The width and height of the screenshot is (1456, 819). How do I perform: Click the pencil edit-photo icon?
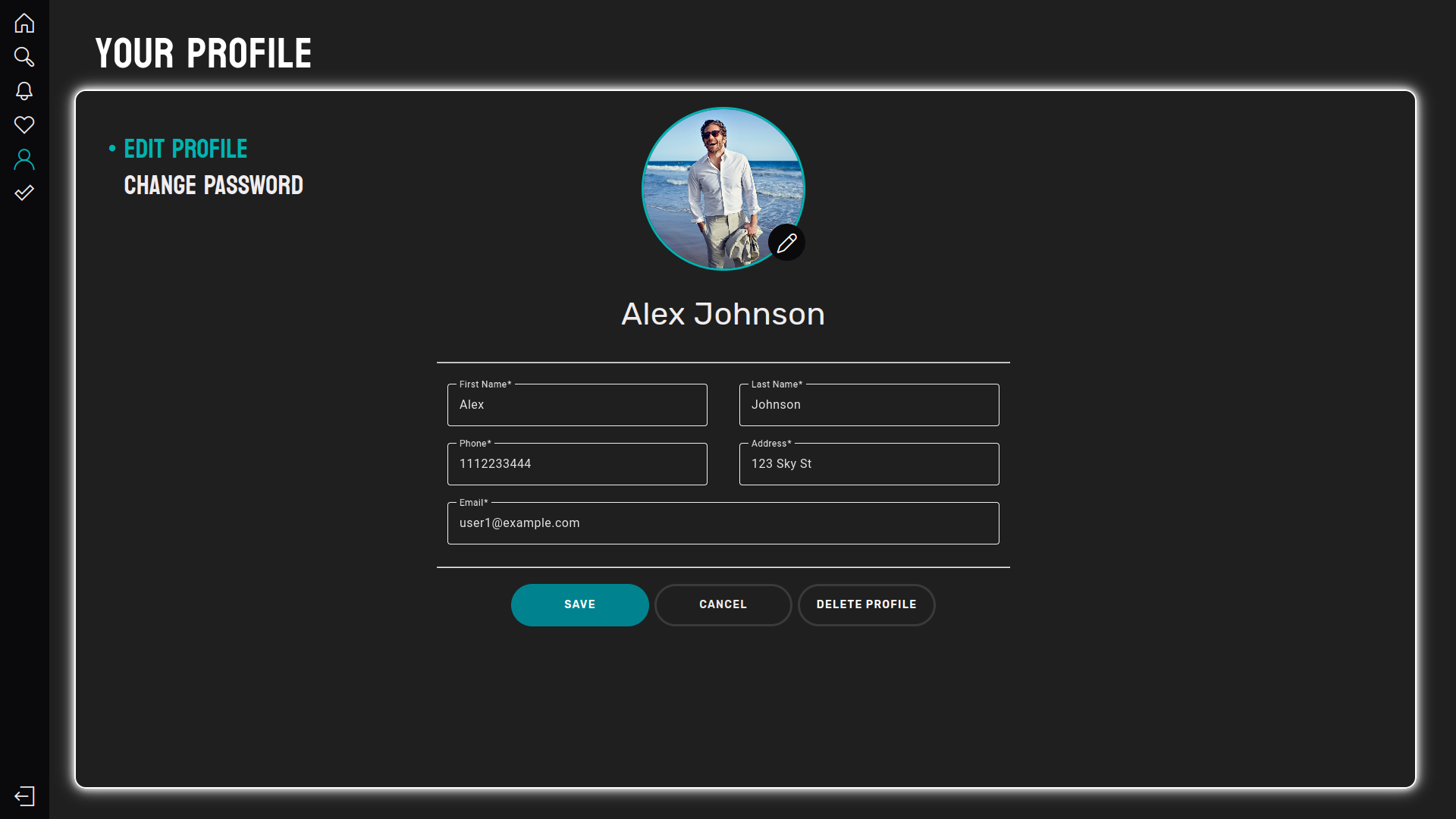[786, 243]
